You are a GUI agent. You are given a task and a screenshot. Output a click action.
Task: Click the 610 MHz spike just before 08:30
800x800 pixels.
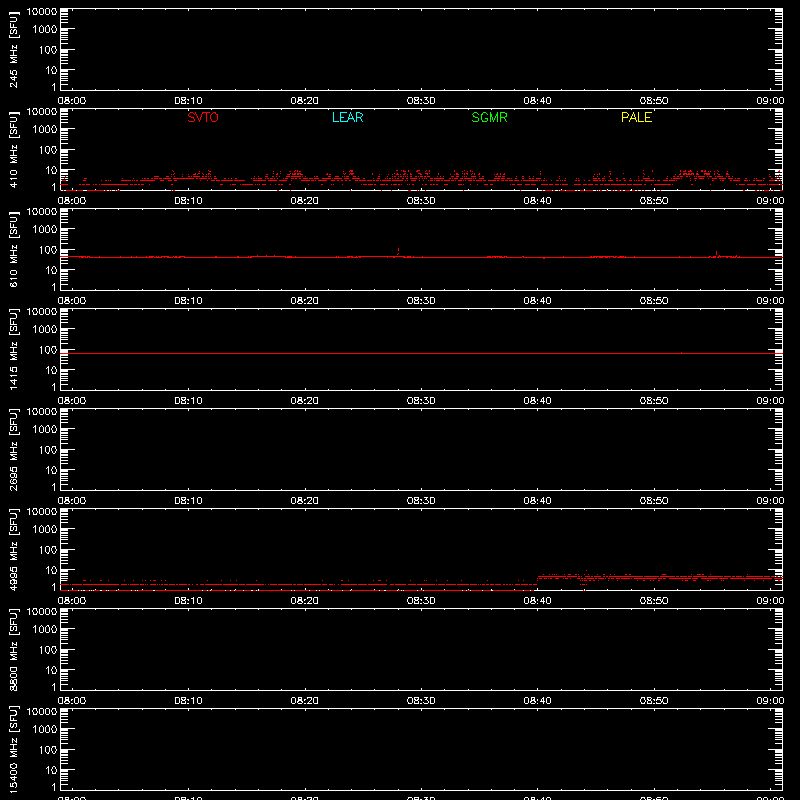[x=398, y=252]
